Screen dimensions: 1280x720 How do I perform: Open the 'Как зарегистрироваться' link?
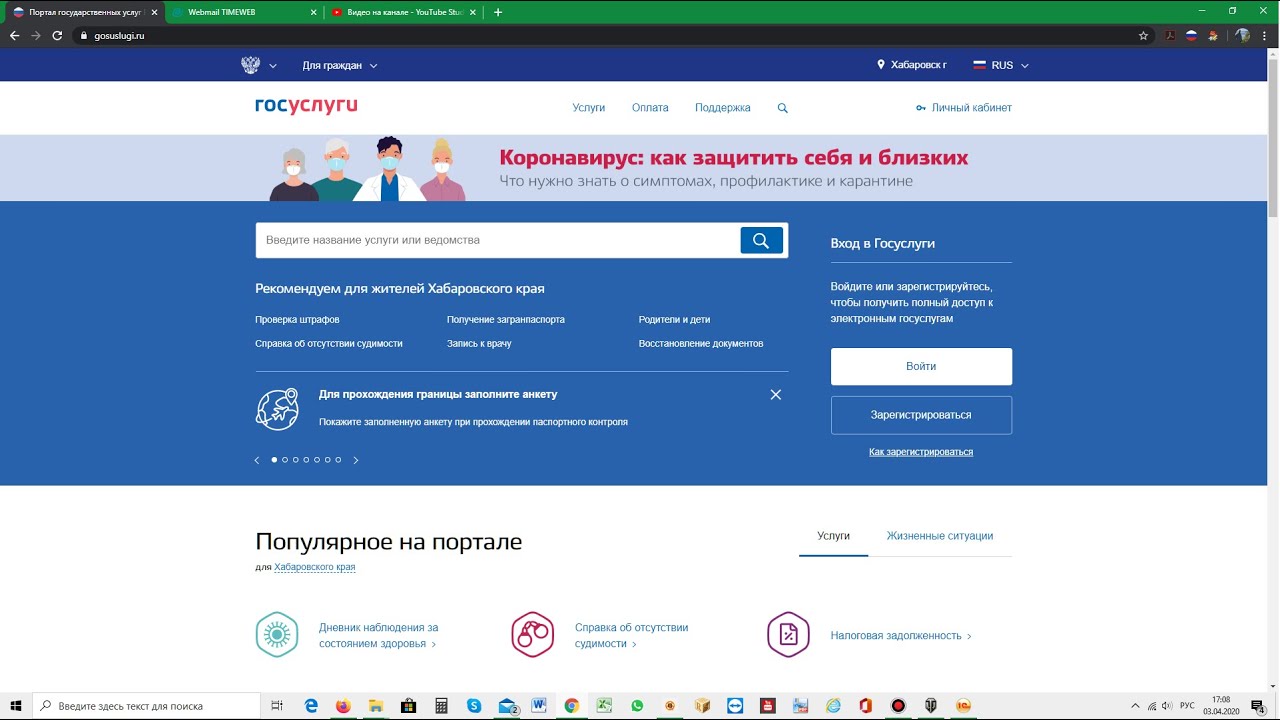[921, 452]
